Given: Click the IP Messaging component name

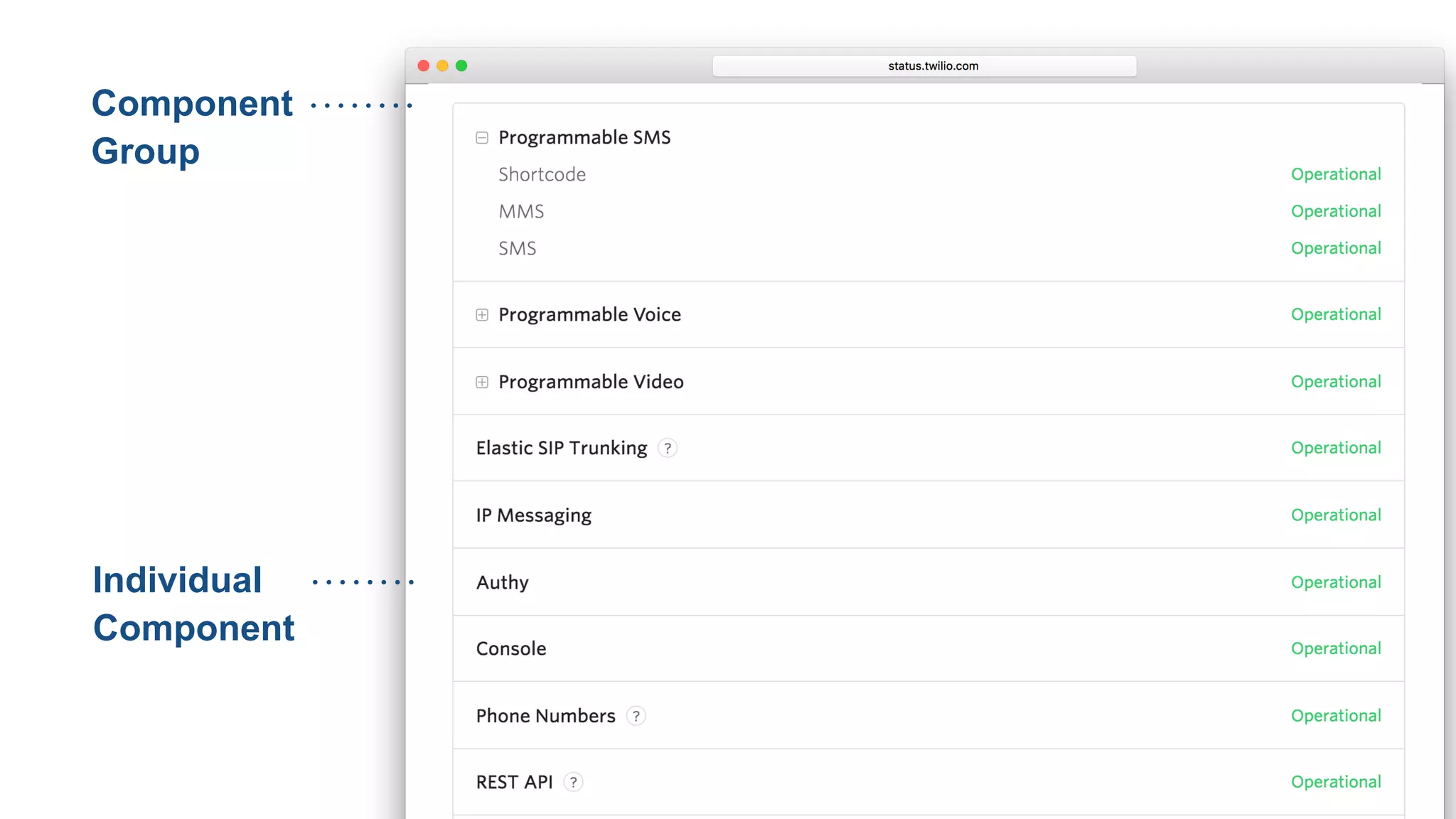Looking at the screenshot, I should [533, 515].
